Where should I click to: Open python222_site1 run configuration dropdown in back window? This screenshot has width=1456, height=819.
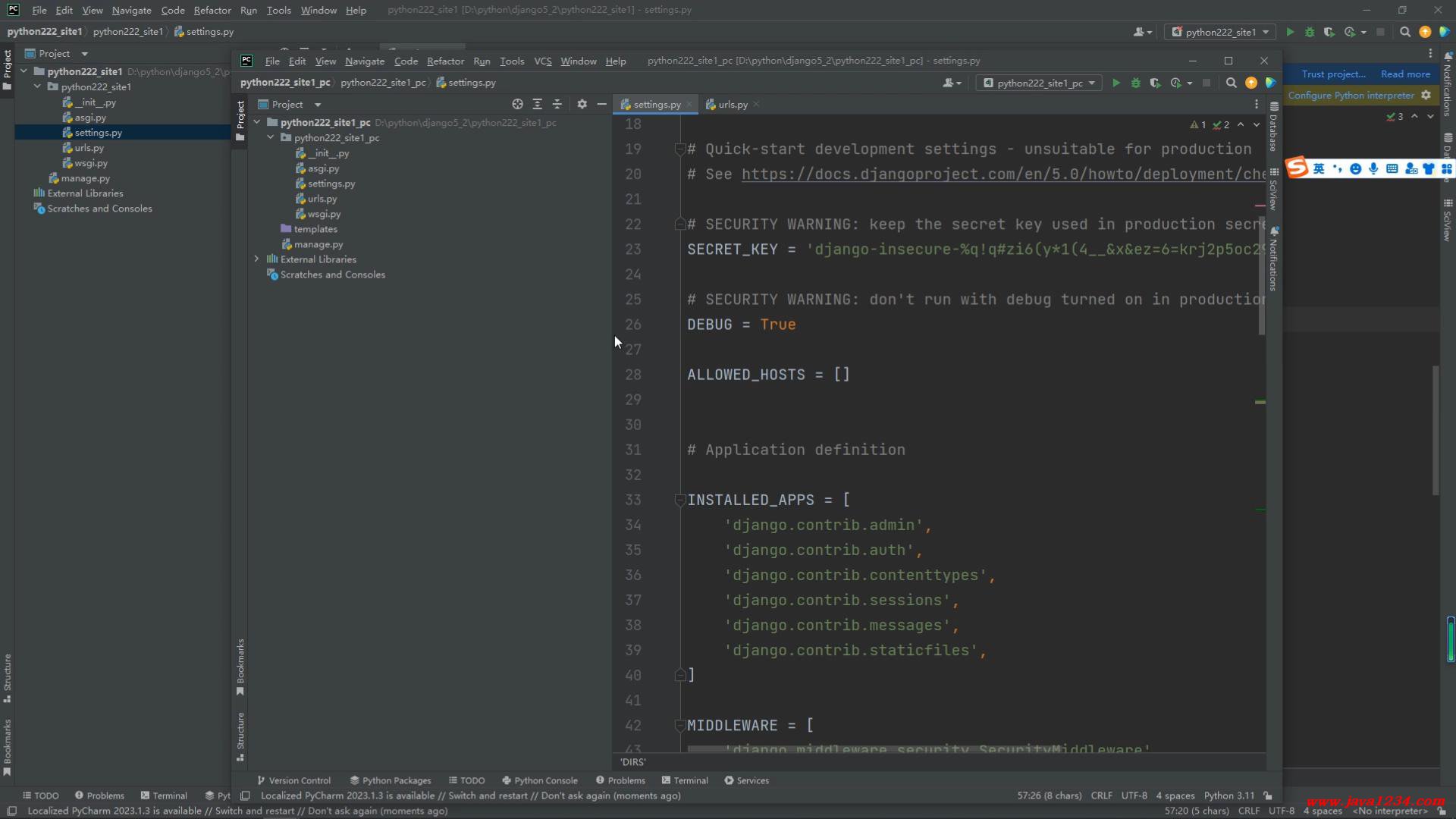pos(1220,32)
